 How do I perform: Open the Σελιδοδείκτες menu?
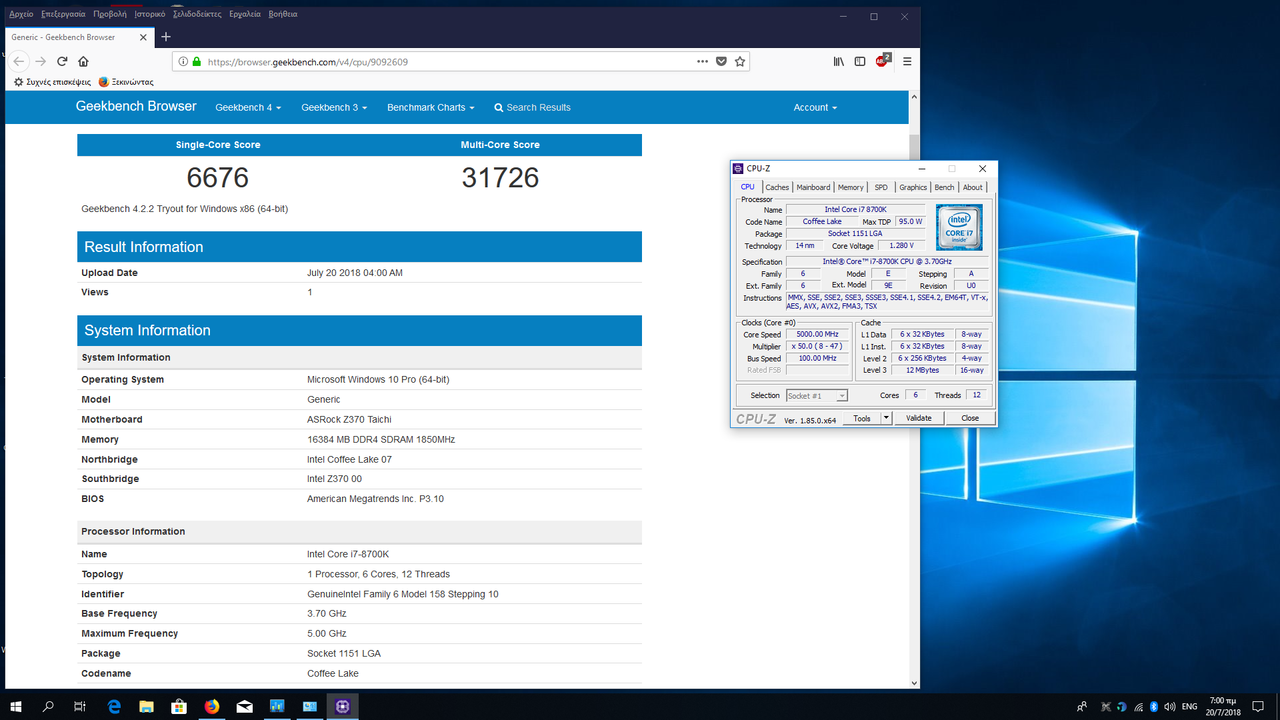pyautogui.click(x=197, y=14)
